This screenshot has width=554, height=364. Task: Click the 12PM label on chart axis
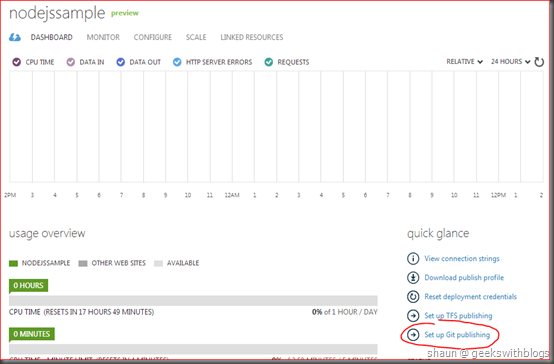click(498, 195)
